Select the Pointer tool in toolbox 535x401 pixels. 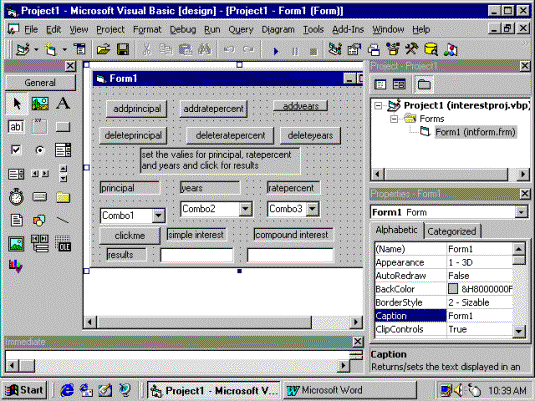point(16,103)
